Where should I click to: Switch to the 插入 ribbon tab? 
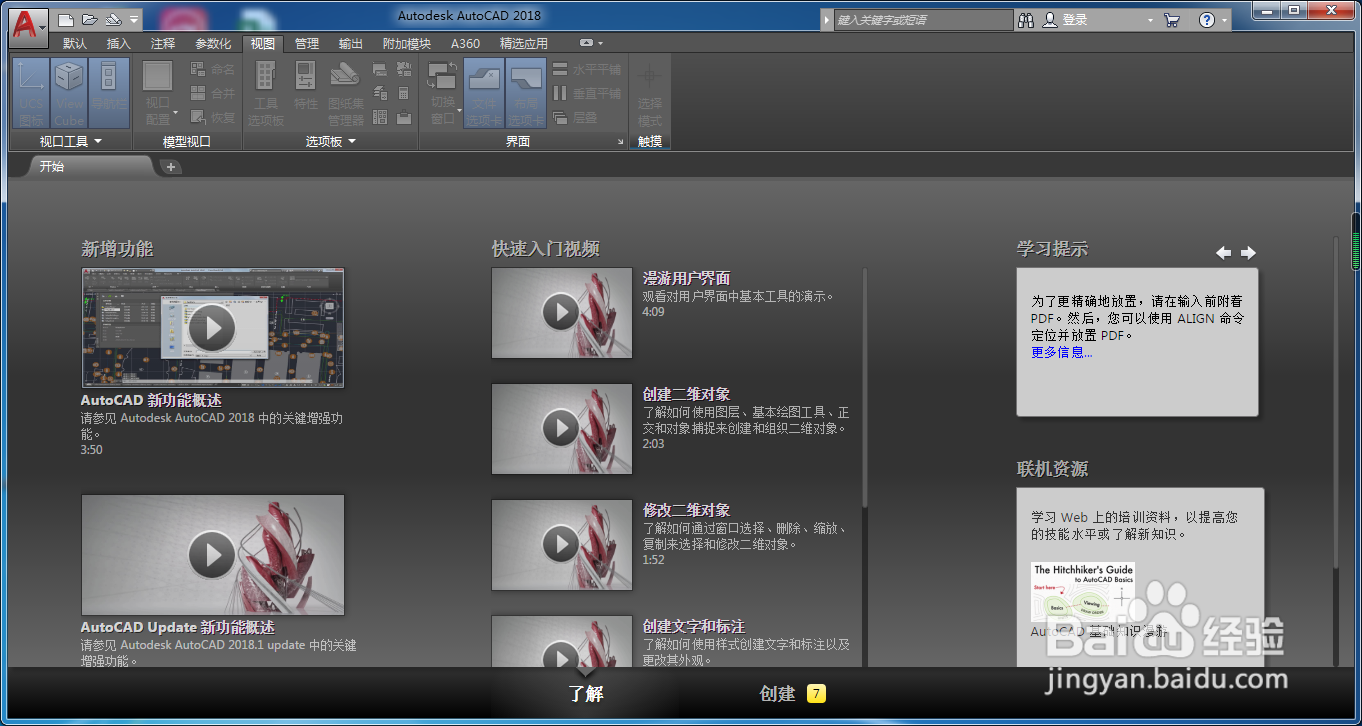click(119, 43)
